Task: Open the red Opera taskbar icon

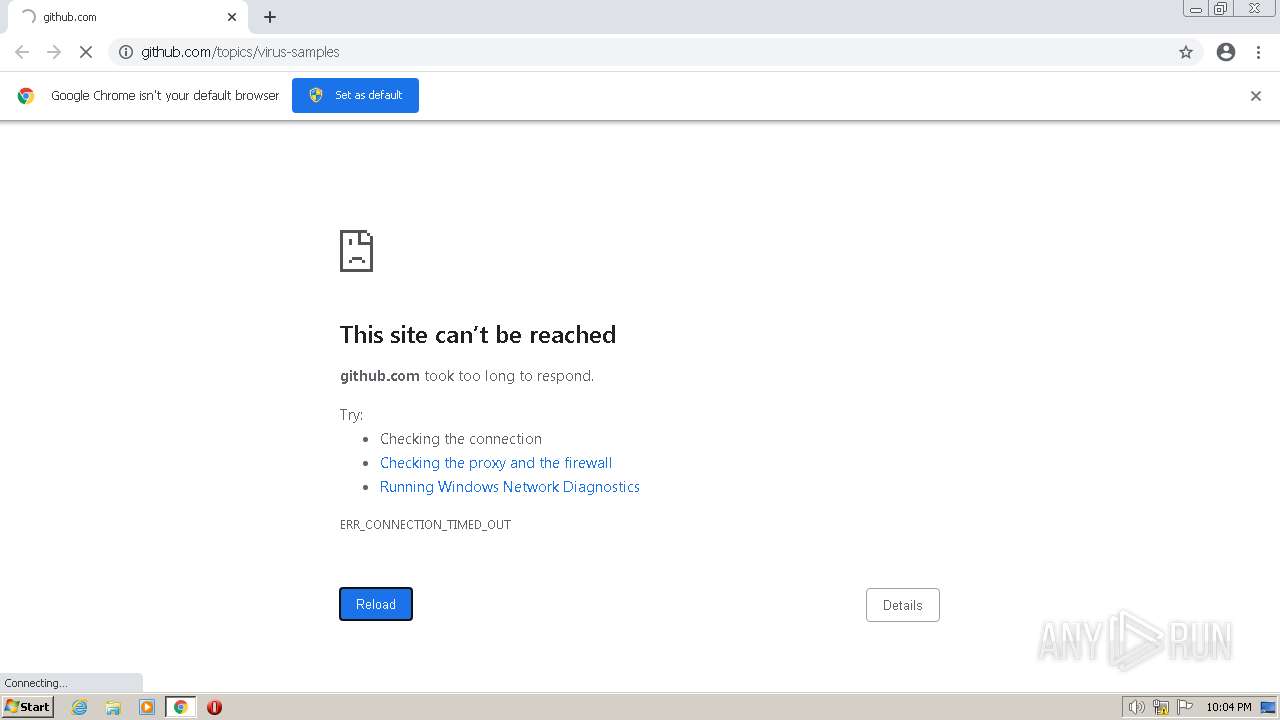Action: (x=214, y=707)
